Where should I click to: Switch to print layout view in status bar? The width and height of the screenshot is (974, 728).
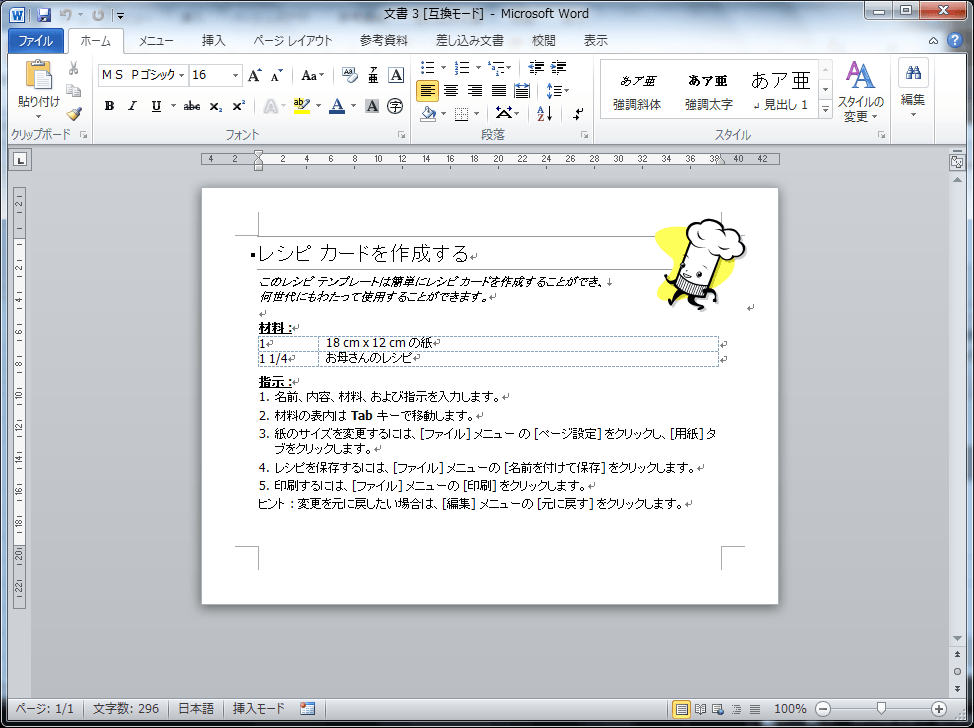682,709
